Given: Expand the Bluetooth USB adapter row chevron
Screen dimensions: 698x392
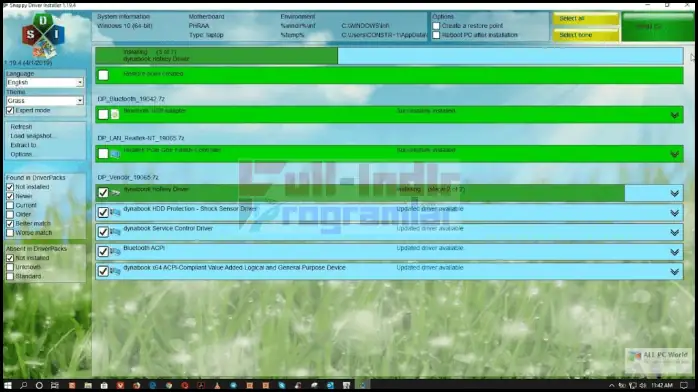Looking at the screenshot, I should coord(674,115).
